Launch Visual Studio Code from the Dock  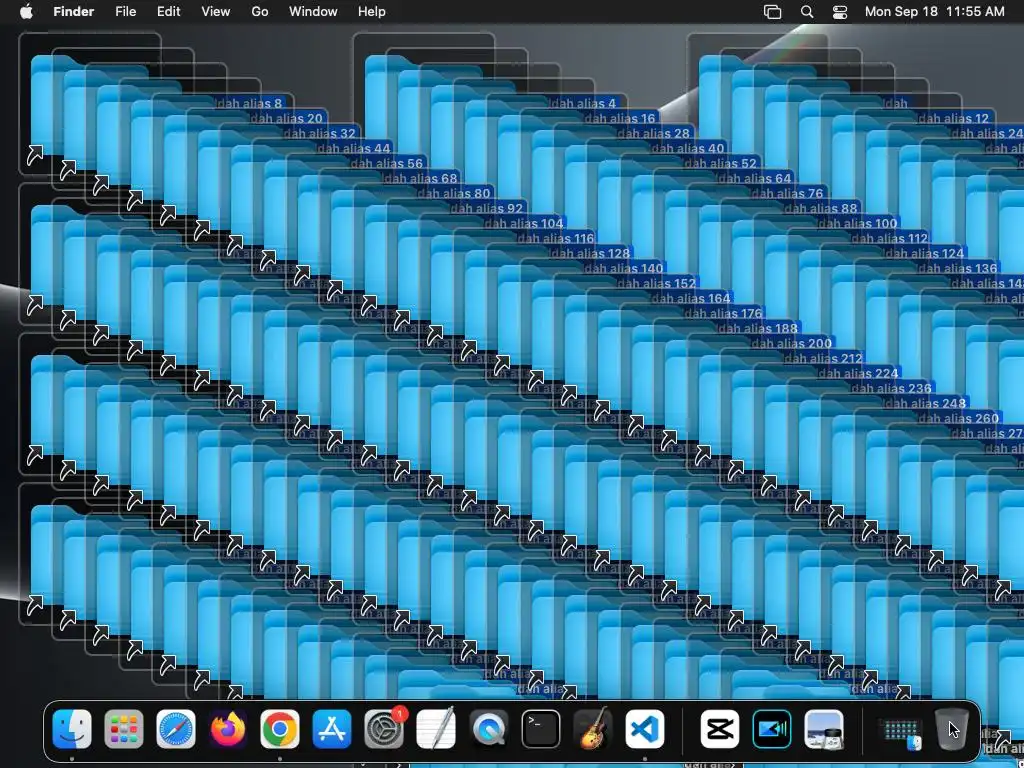(645, 729)
